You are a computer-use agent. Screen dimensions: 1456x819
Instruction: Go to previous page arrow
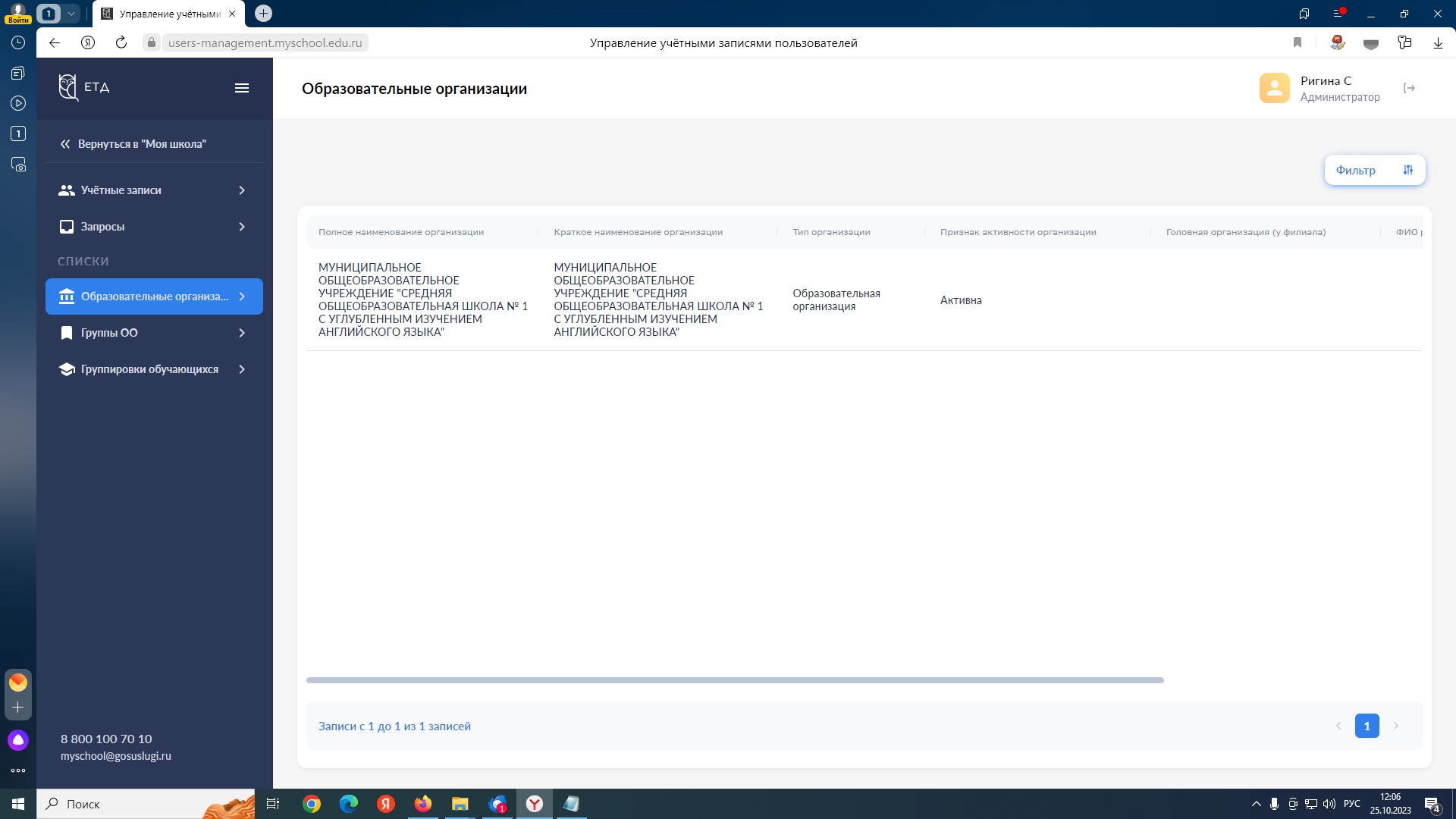(1338, 726)
